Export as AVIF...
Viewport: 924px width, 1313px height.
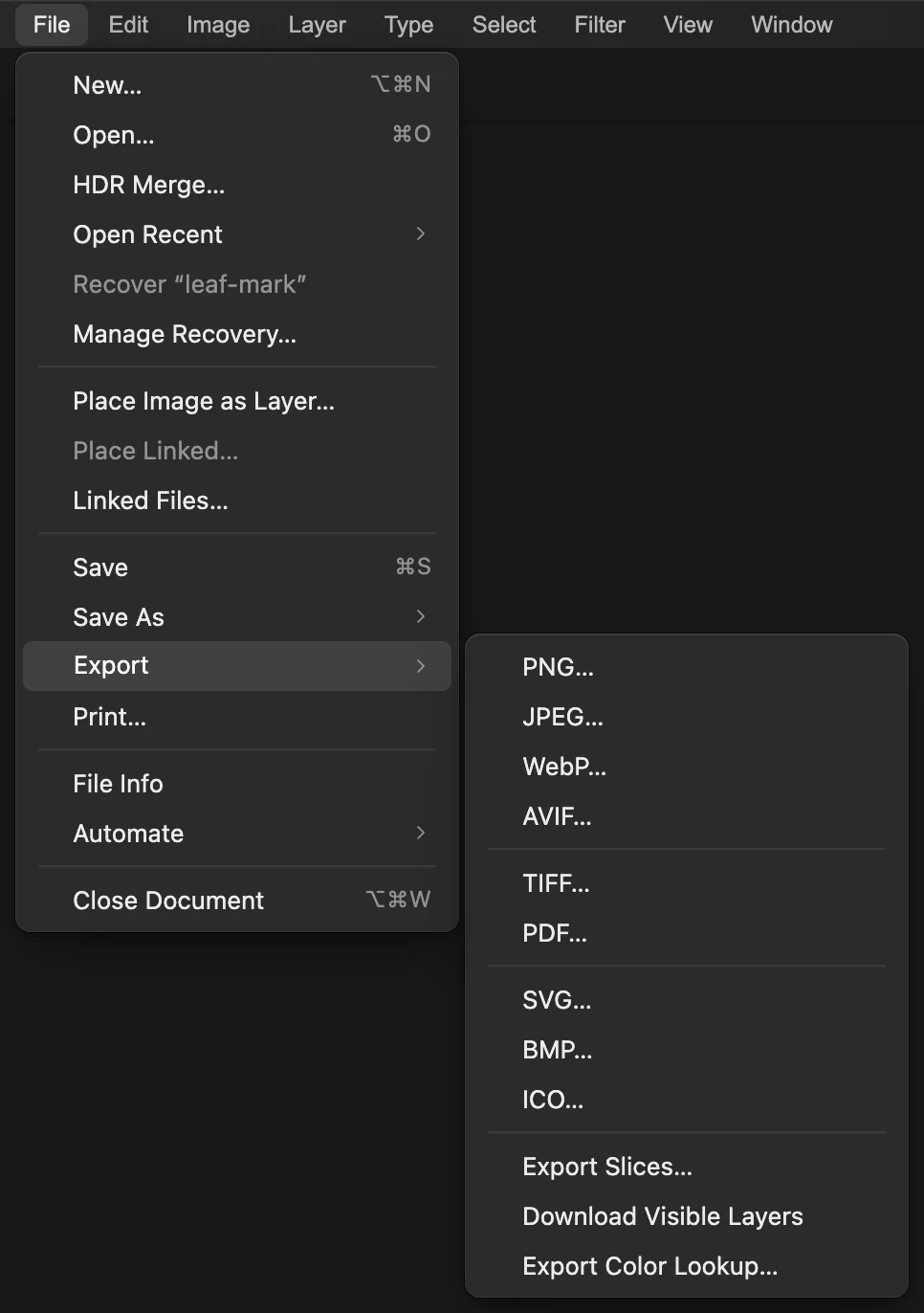[x=687, y=816]
